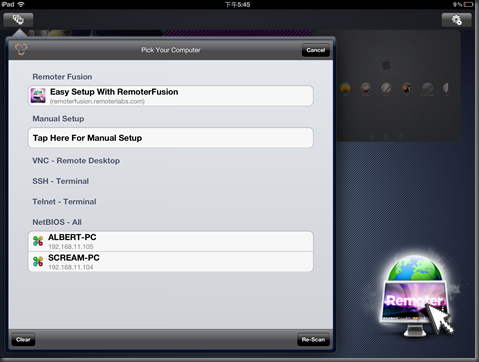Open the settings gears button
Image resolution: width=479 pixels, height=362 pixels.
point(456,20)
